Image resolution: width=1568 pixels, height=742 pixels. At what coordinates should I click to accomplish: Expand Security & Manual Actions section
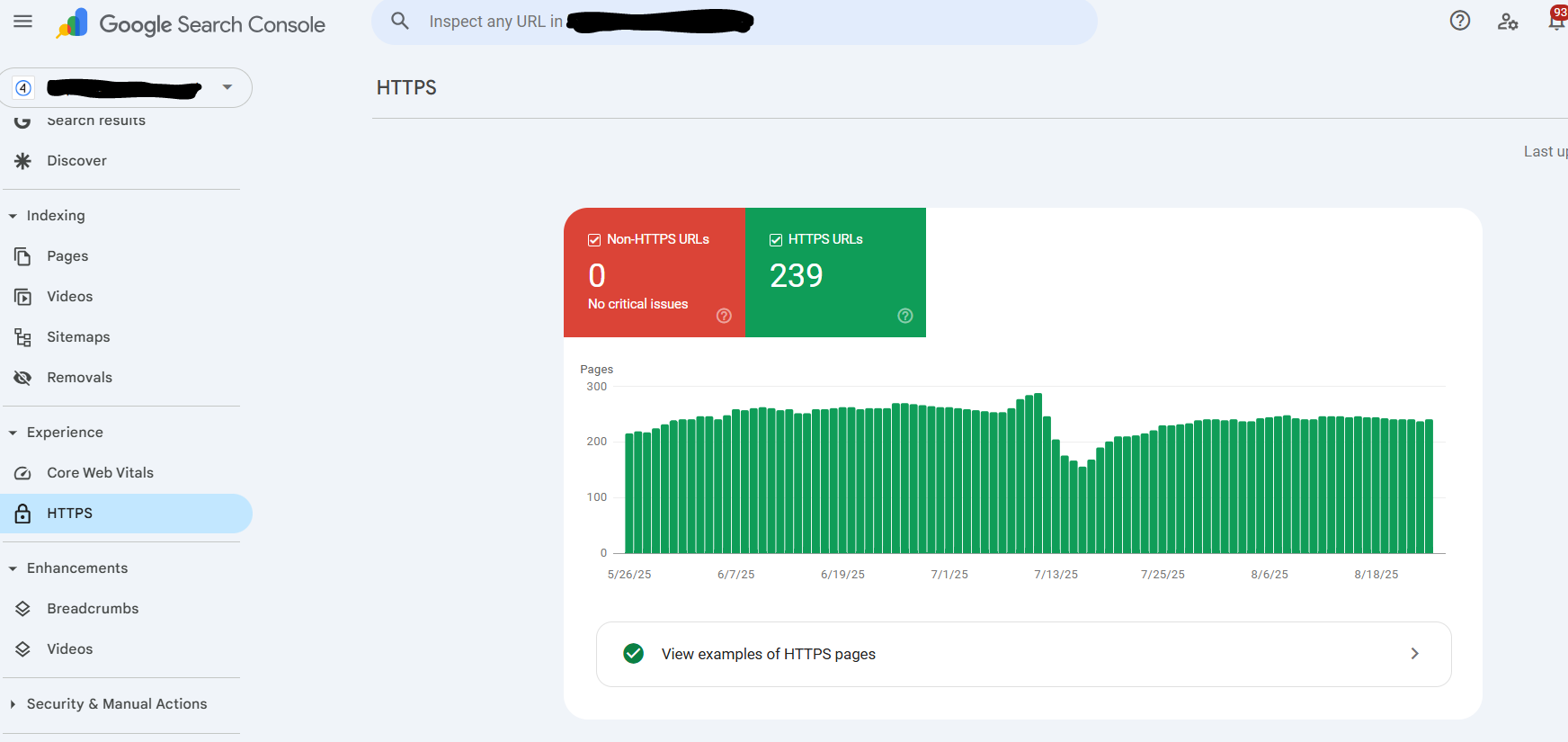pyautogui.click(x=13, y=704)
